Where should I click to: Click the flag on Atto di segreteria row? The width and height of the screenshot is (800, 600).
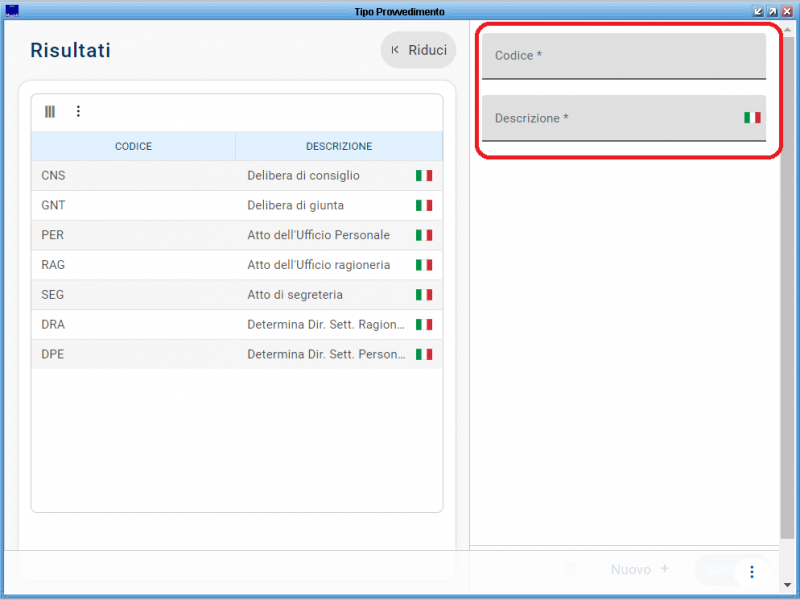click(x=424, y=295)
